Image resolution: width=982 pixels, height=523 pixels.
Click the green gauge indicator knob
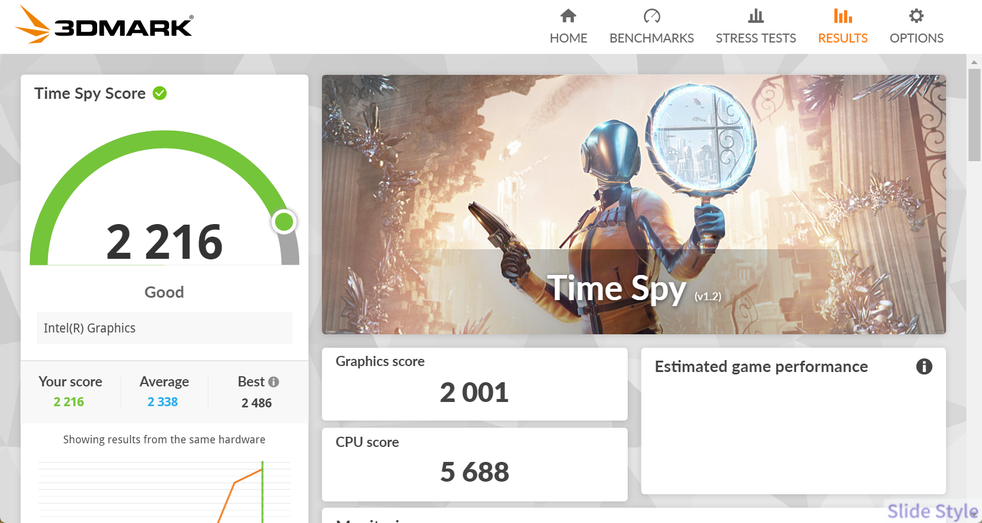(284, 221)
